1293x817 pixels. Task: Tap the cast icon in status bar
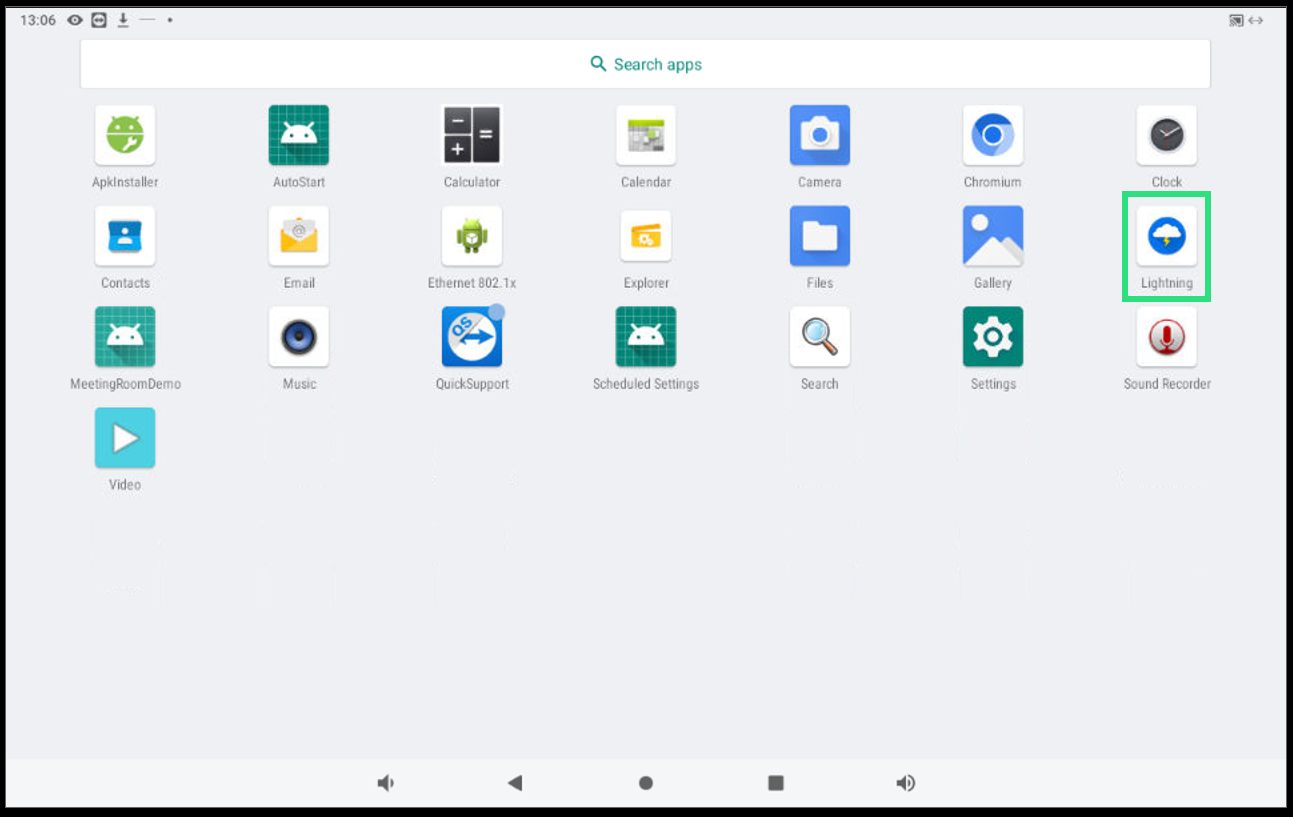(x=1237, y=20)
